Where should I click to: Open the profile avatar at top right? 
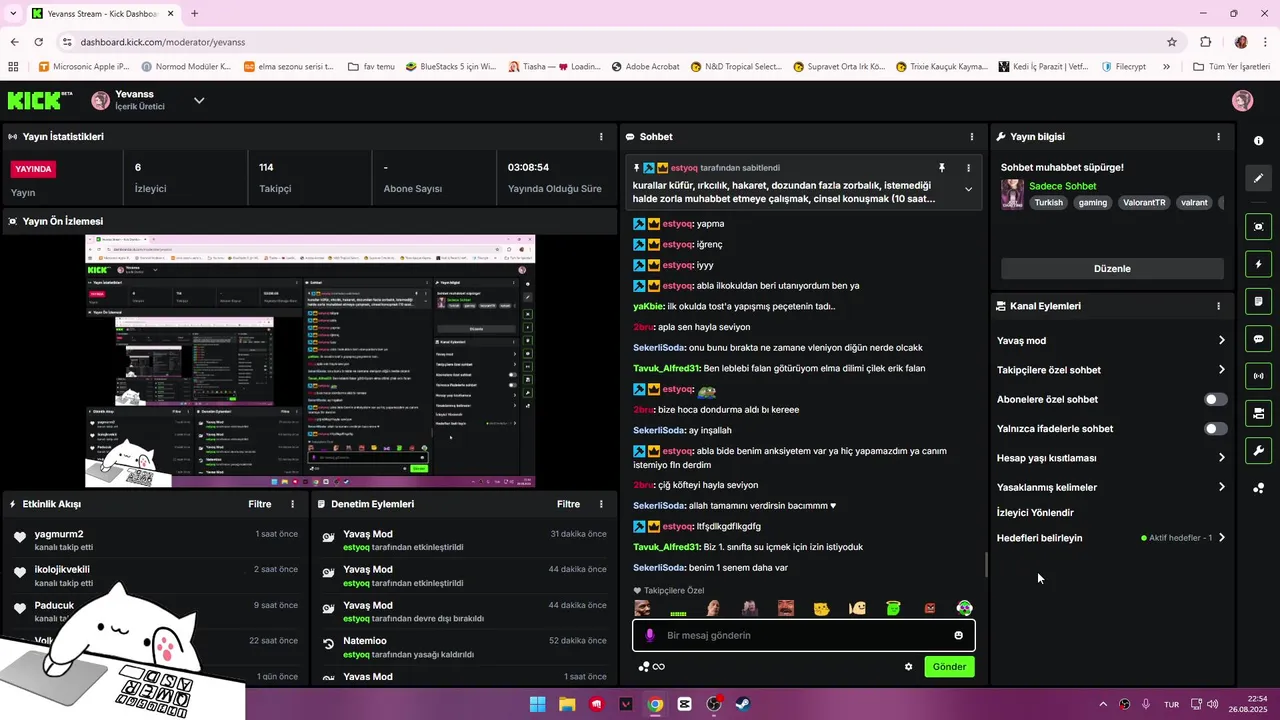1242,100
